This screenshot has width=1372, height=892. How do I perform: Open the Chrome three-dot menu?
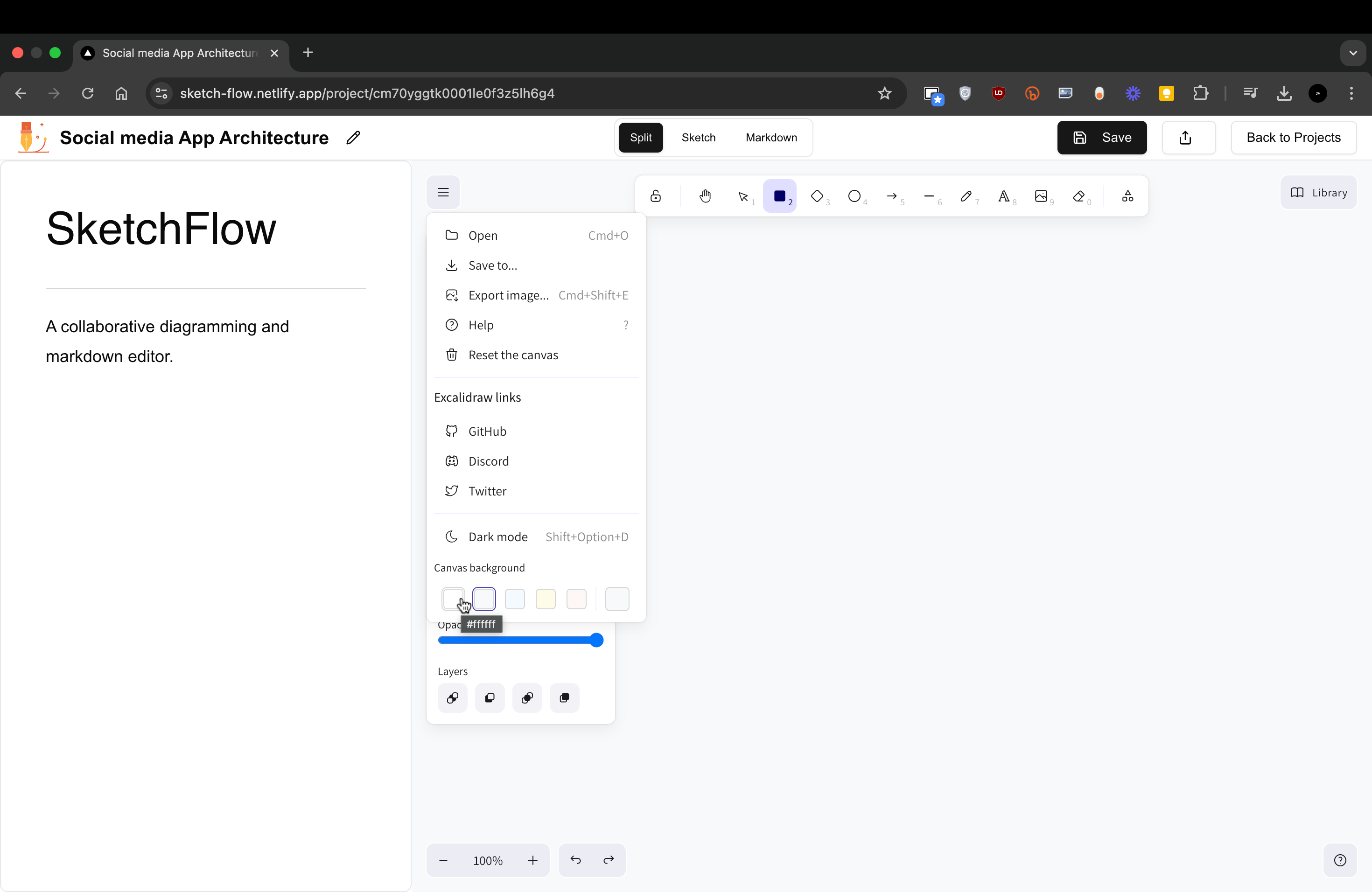[1351, 93]
